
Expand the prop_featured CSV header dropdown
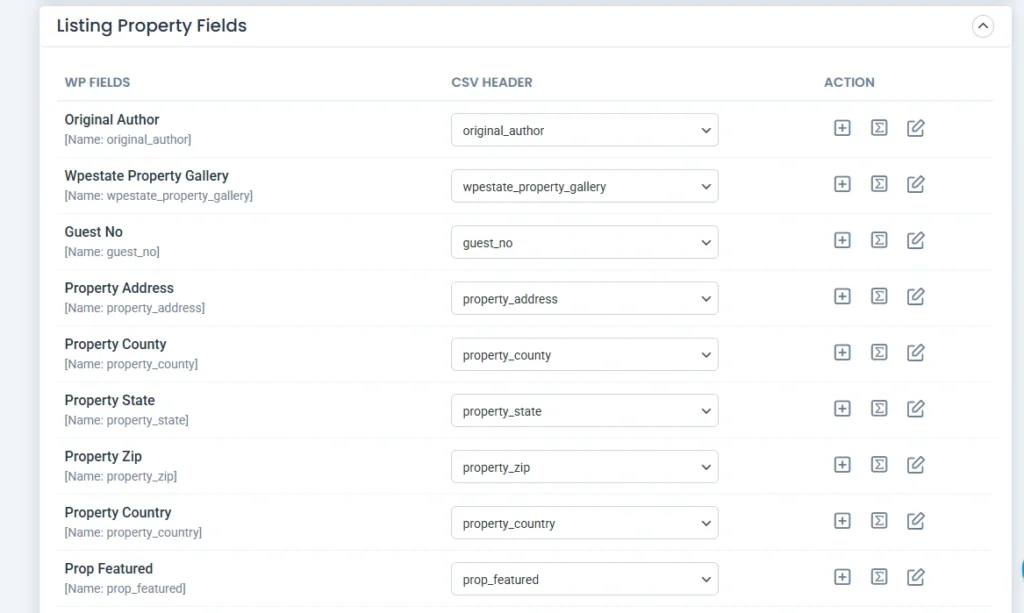tap(584, 579)
